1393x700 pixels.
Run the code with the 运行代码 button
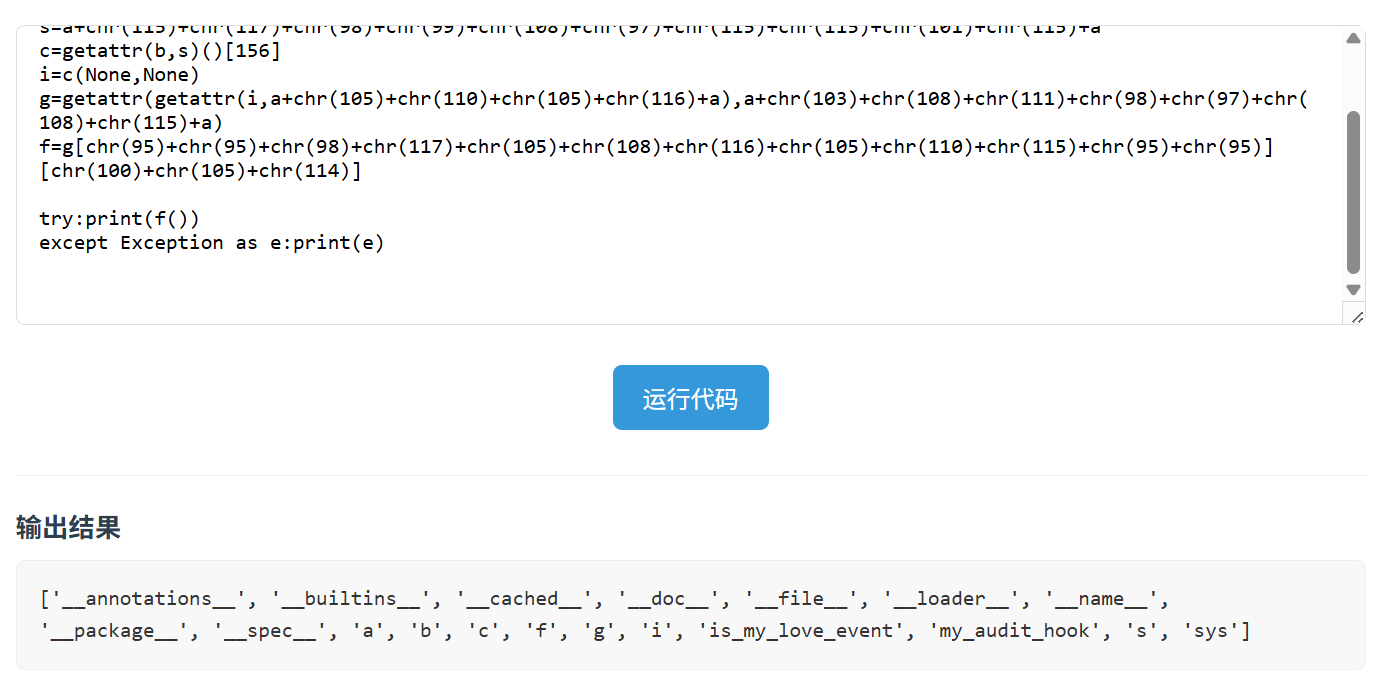click(x=690, y=398)
